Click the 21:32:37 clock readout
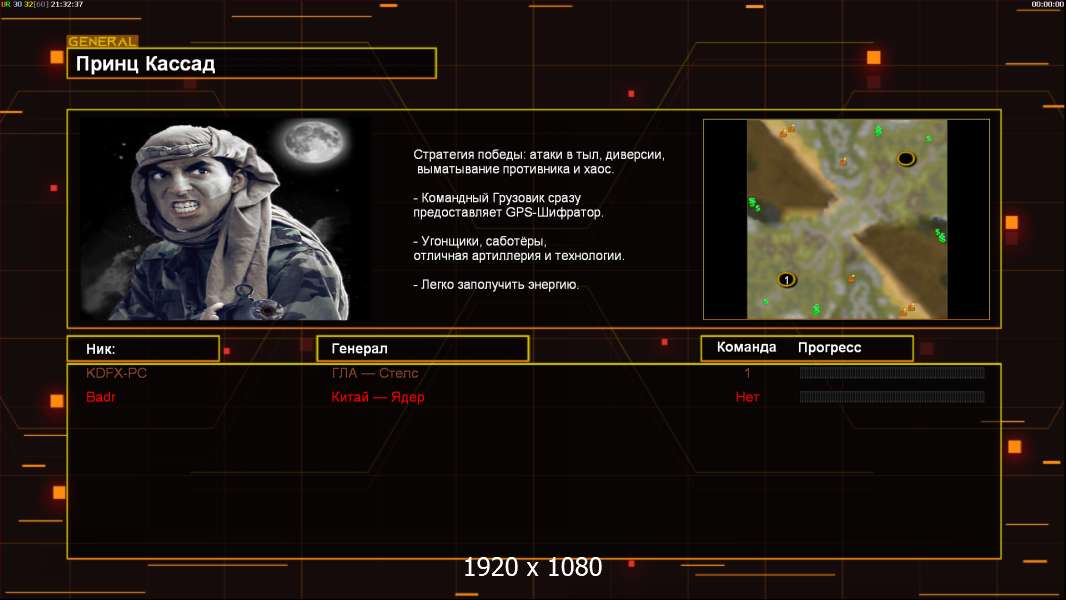 (x=67, y=4)
